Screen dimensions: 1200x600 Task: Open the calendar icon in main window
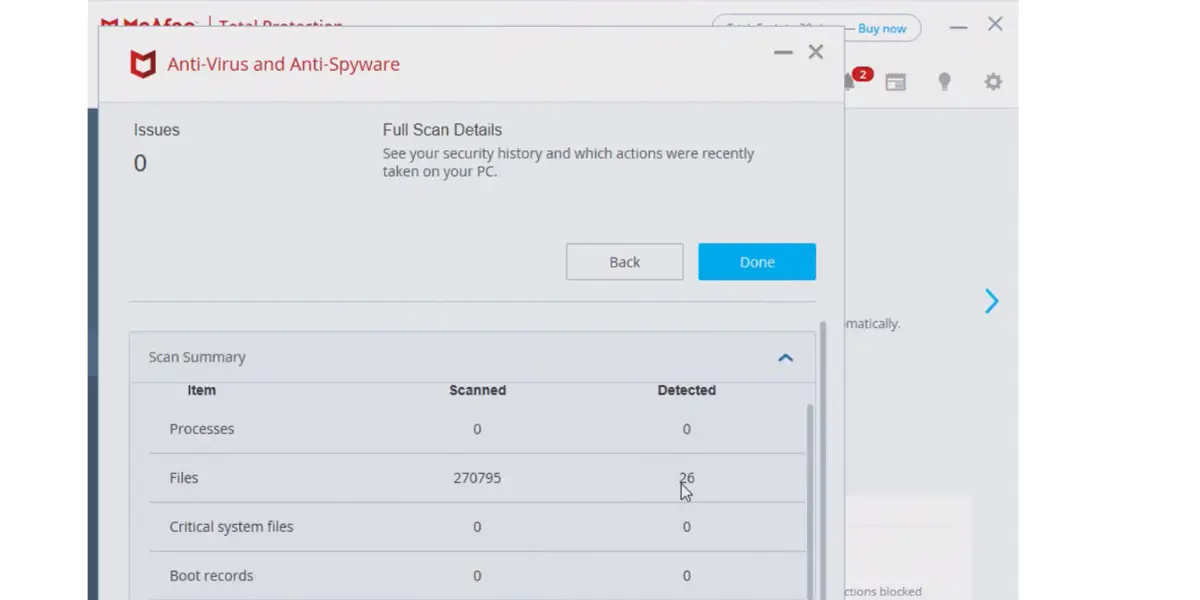(896, 82)
